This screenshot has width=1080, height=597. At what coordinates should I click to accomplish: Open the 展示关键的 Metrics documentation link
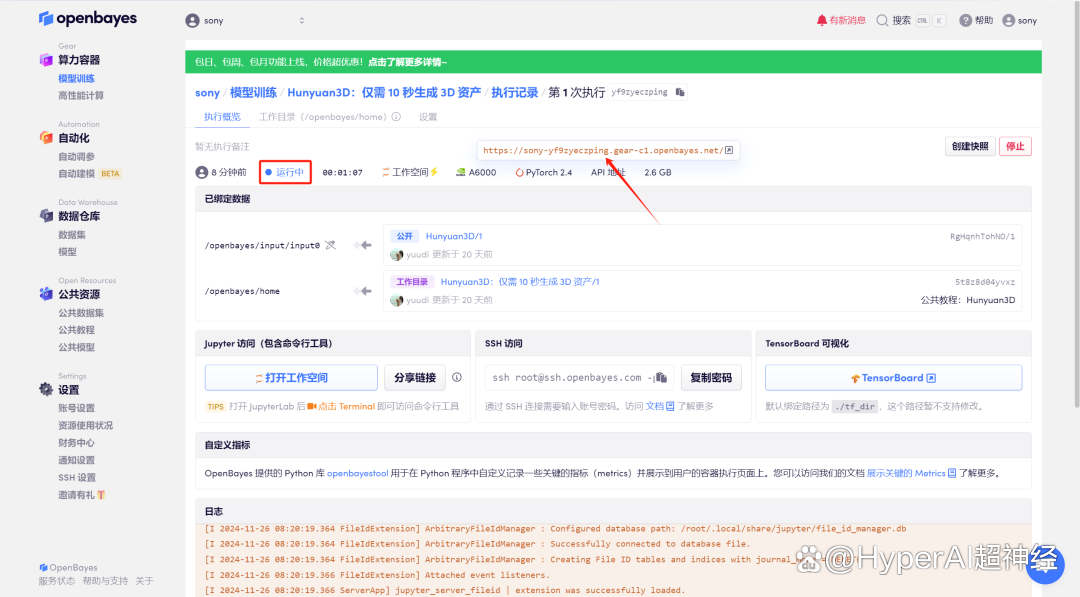pyautogui.click(x=911, y=473)
